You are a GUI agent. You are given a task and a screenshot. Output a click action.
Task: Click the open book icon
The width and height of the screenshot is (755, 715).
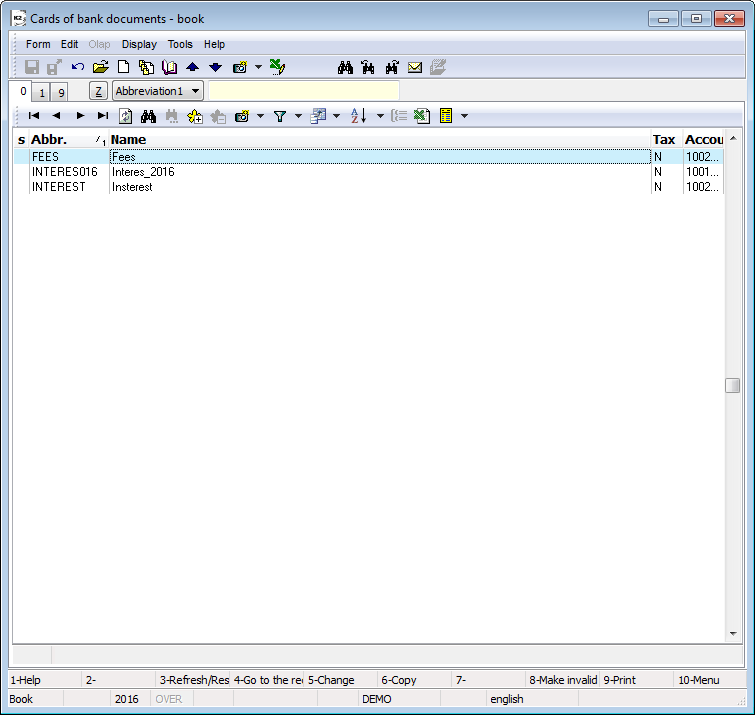point(169,67)
